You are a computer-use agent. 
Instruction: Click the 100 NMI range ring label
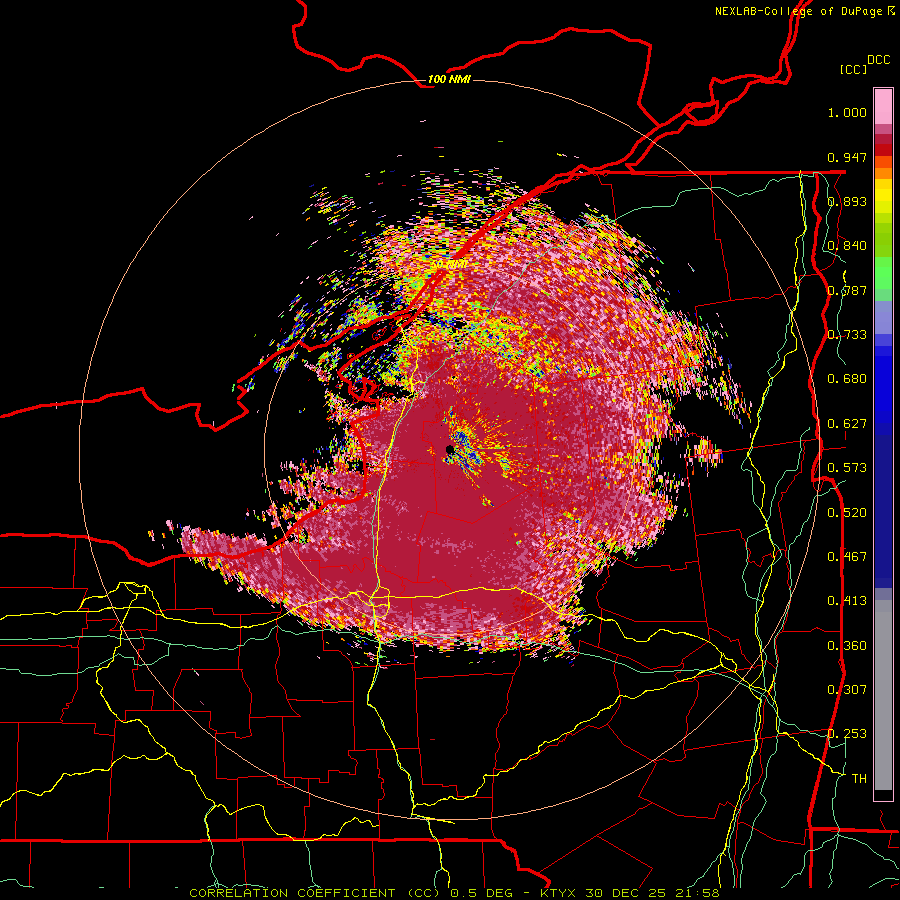(449, 79)
